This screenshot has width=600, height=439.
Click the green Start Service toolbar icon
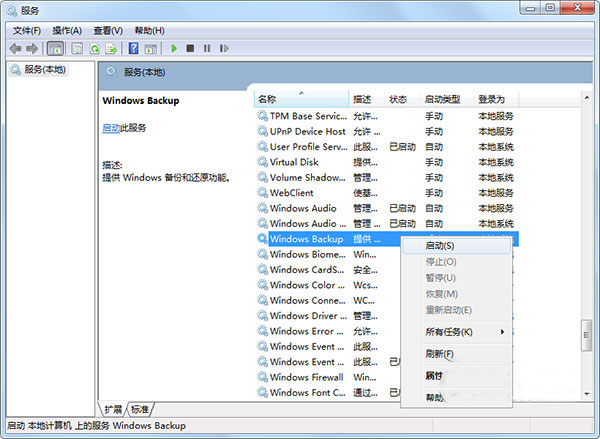174,48
